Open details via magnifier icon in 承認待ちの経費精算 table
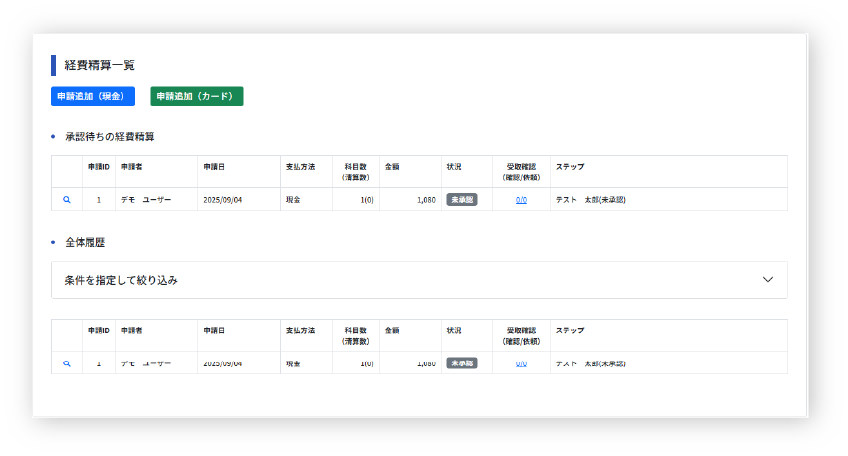848x456 pixels. pos(67,200)
